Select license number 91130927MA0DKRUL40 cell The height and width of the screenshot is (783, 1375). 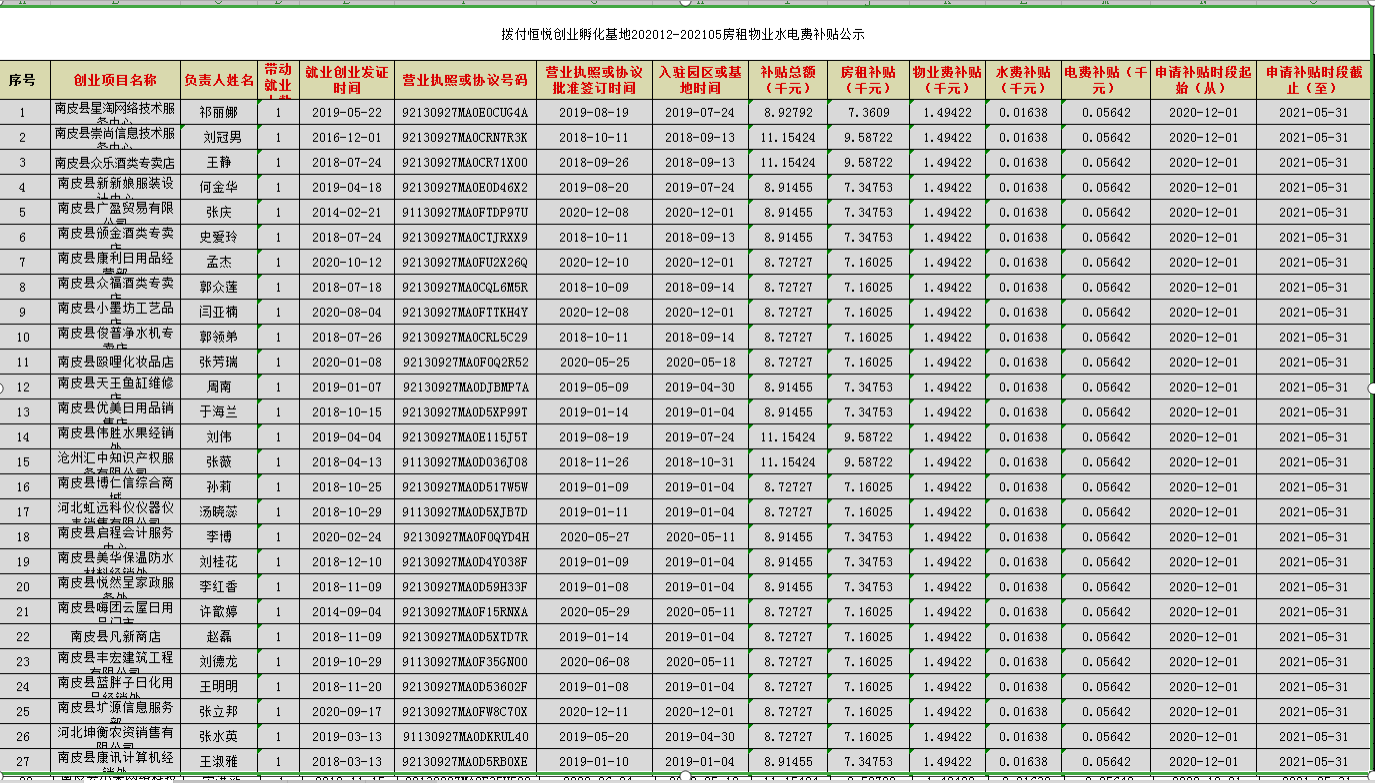click(464, 737)
